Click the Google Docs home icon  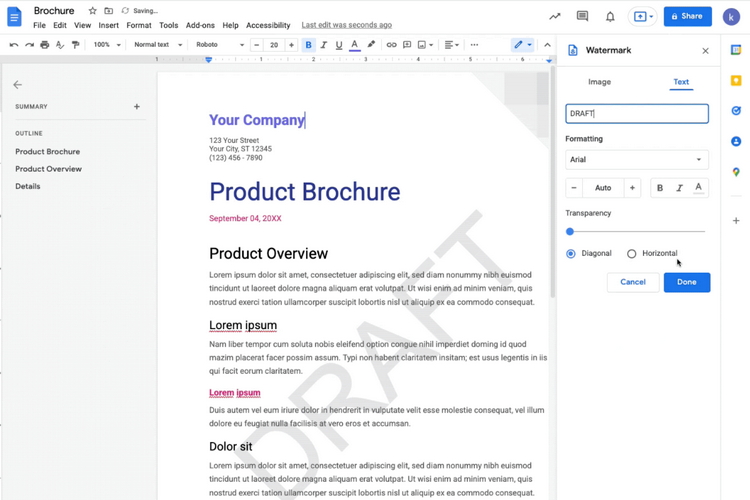click(14, 17)
